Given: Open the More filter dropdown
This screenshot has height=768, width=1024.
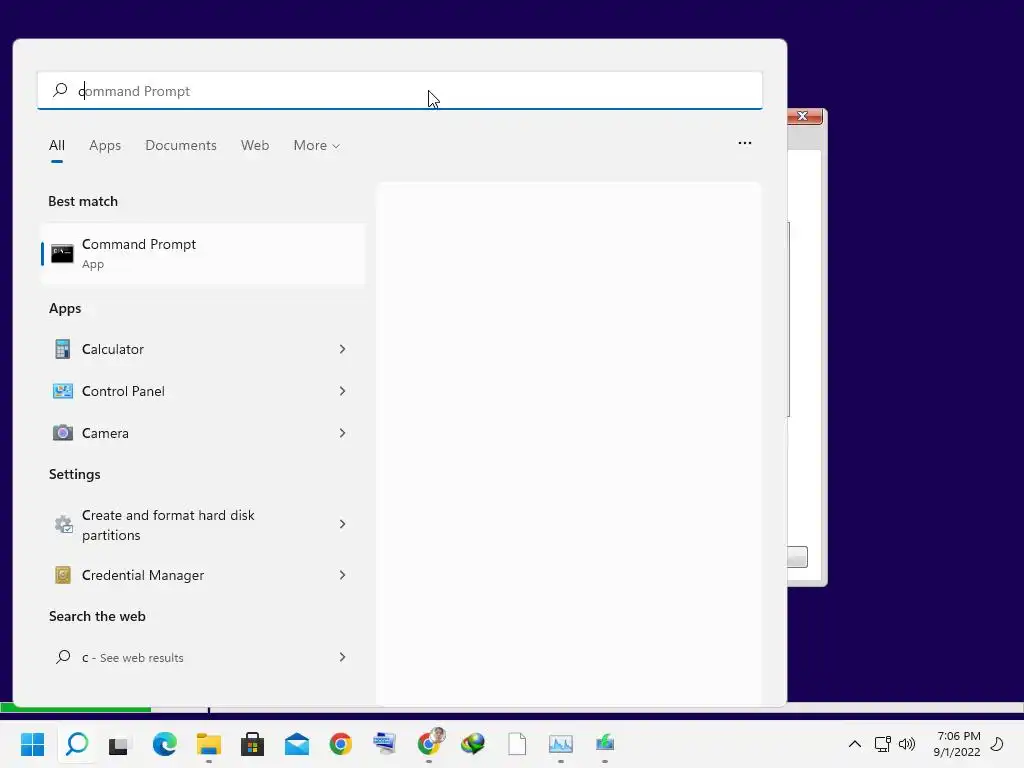Looking at the screenshot, I should pyautogui.click(x=317, y=146).
